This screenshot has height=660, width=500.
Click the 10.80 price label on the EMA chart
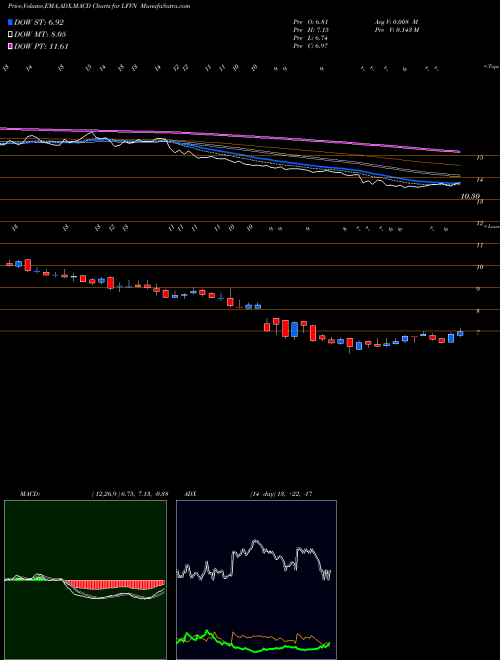tap(471, 196)
